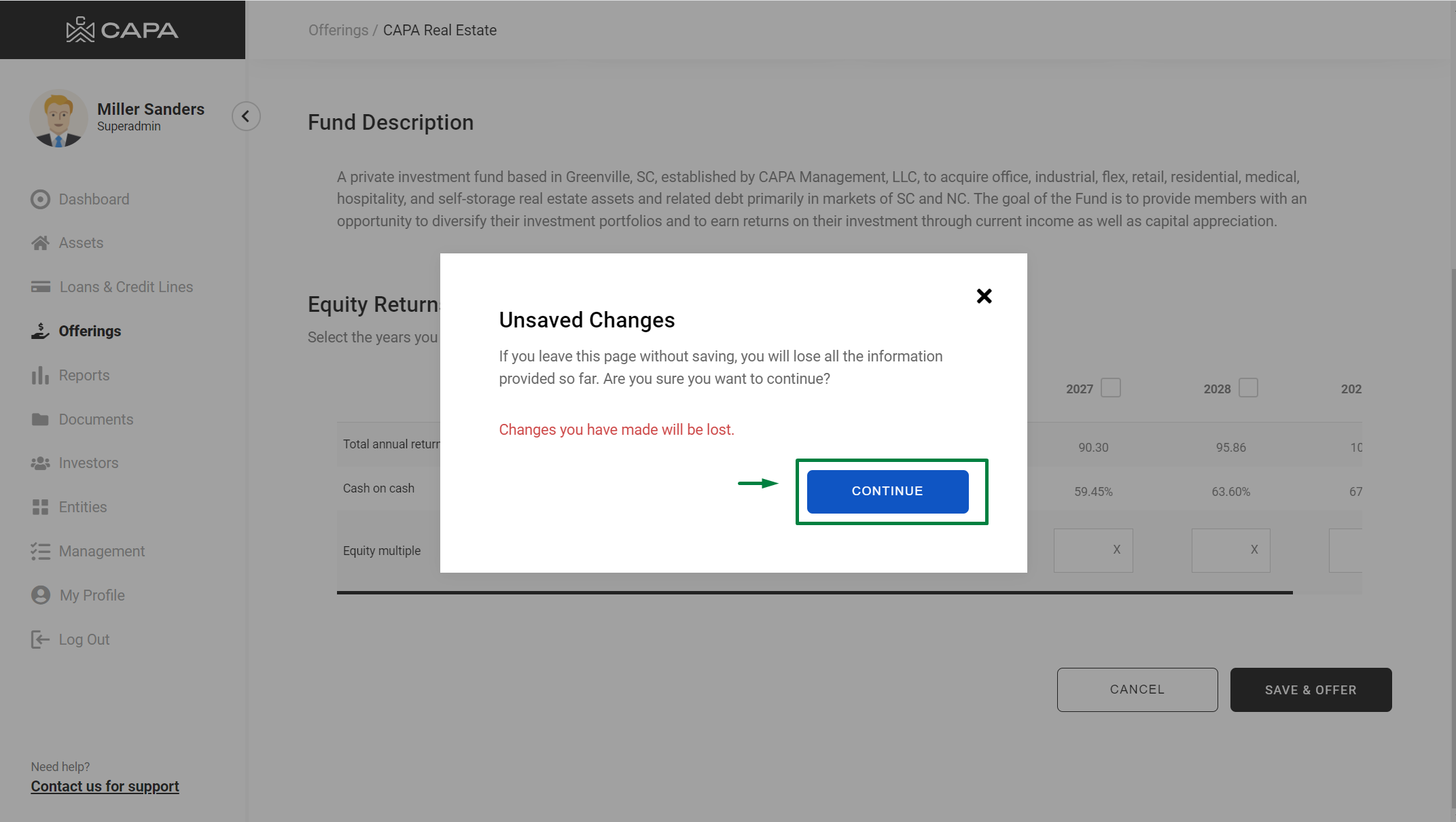
Task: Close the Unsaved Changes dialog
Action: click(984, 296)
